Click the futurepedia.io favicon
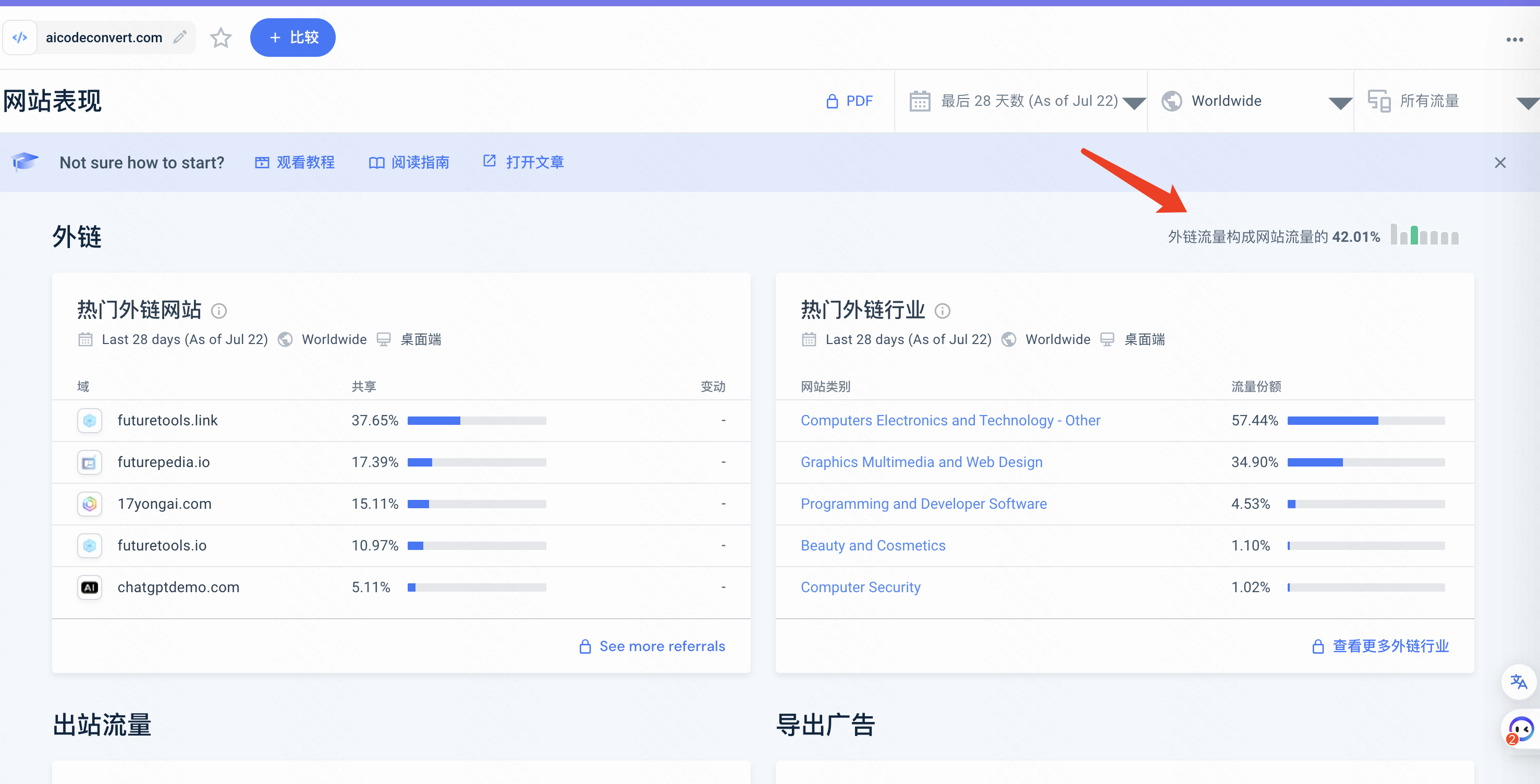Viewport: 1540px width, 784px height. [90, 462]
